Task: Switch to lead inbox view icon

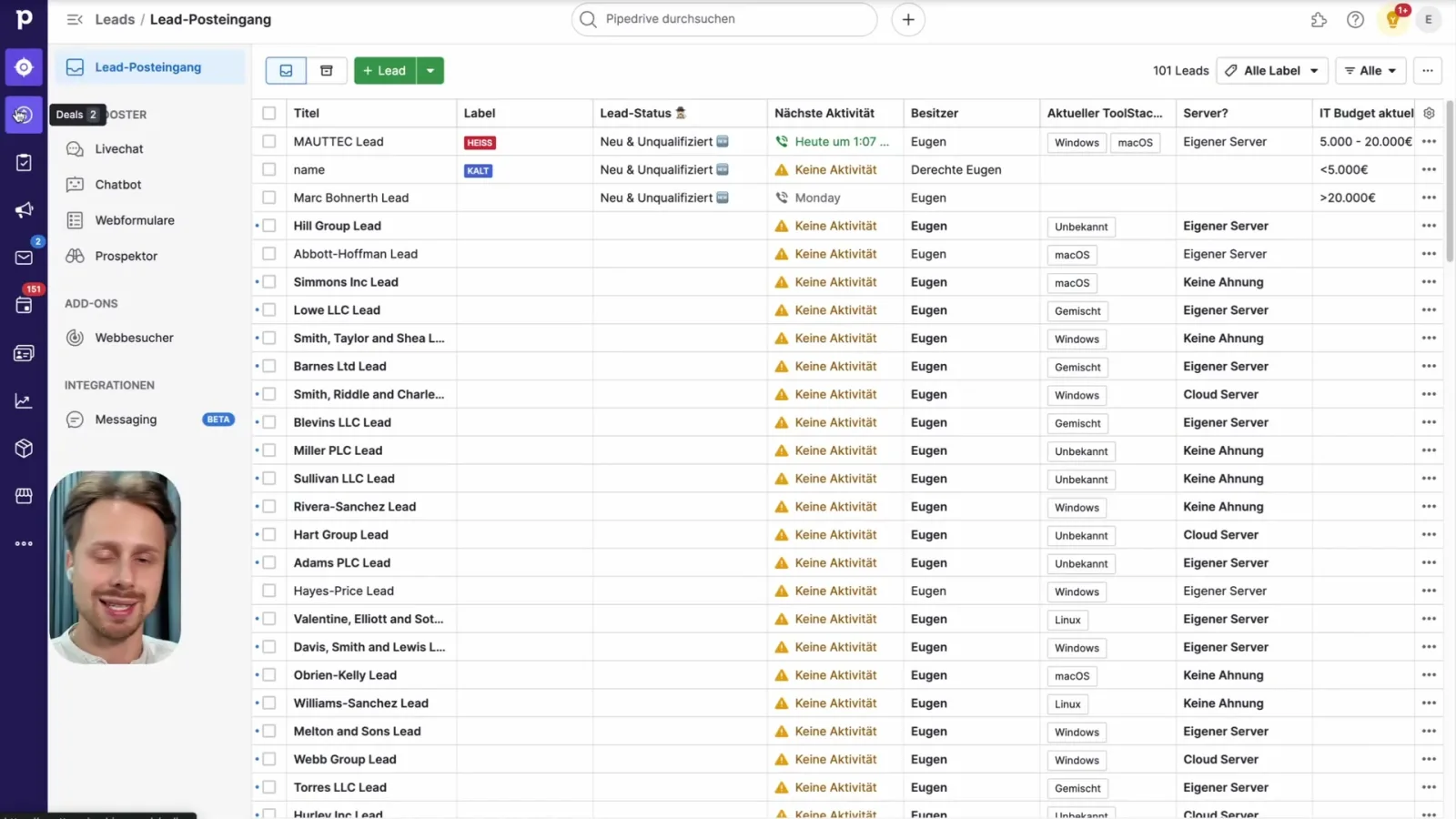Action: coord(286,70)
